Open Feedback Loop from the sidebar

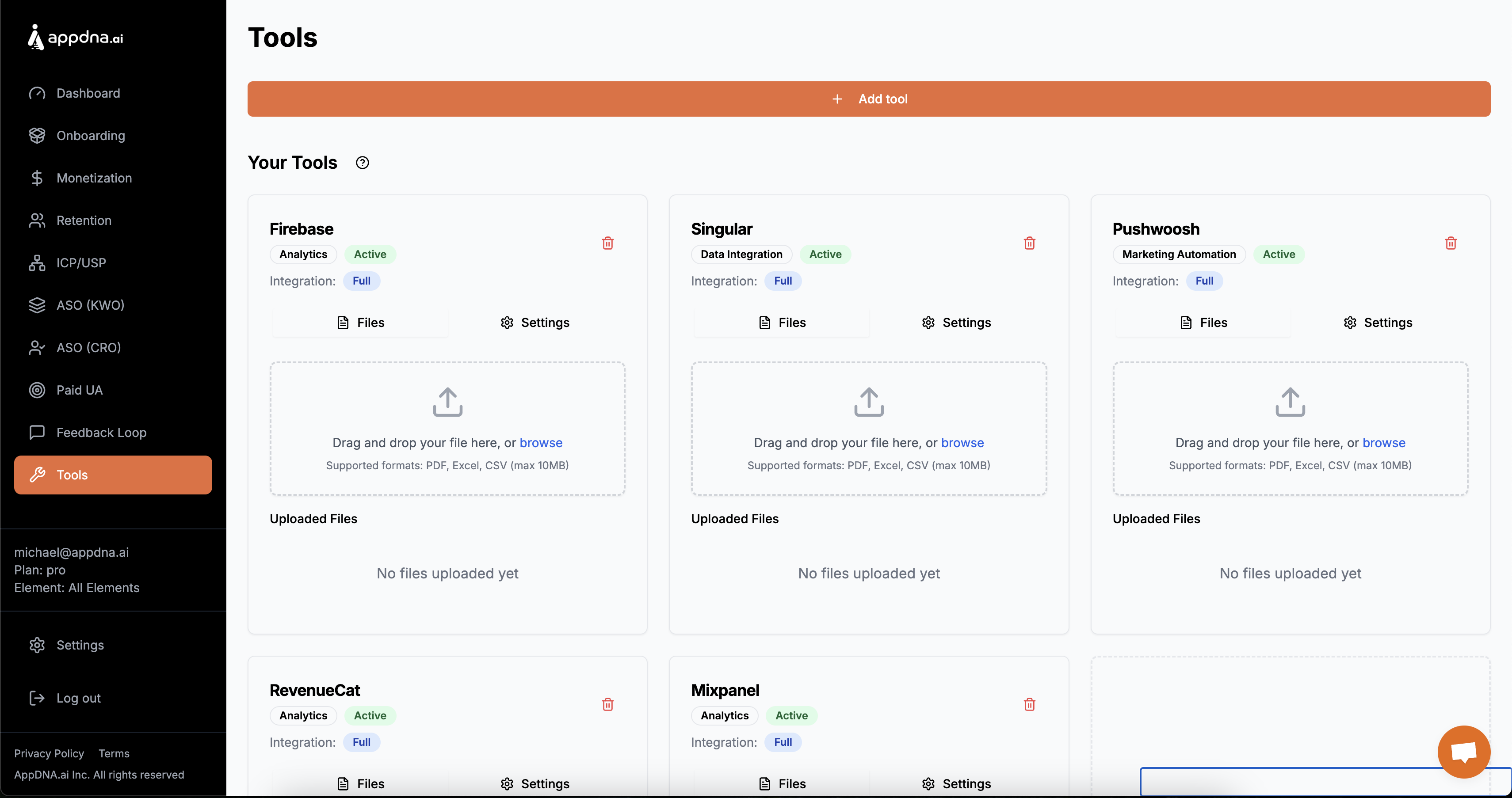(x=101, y=433)
